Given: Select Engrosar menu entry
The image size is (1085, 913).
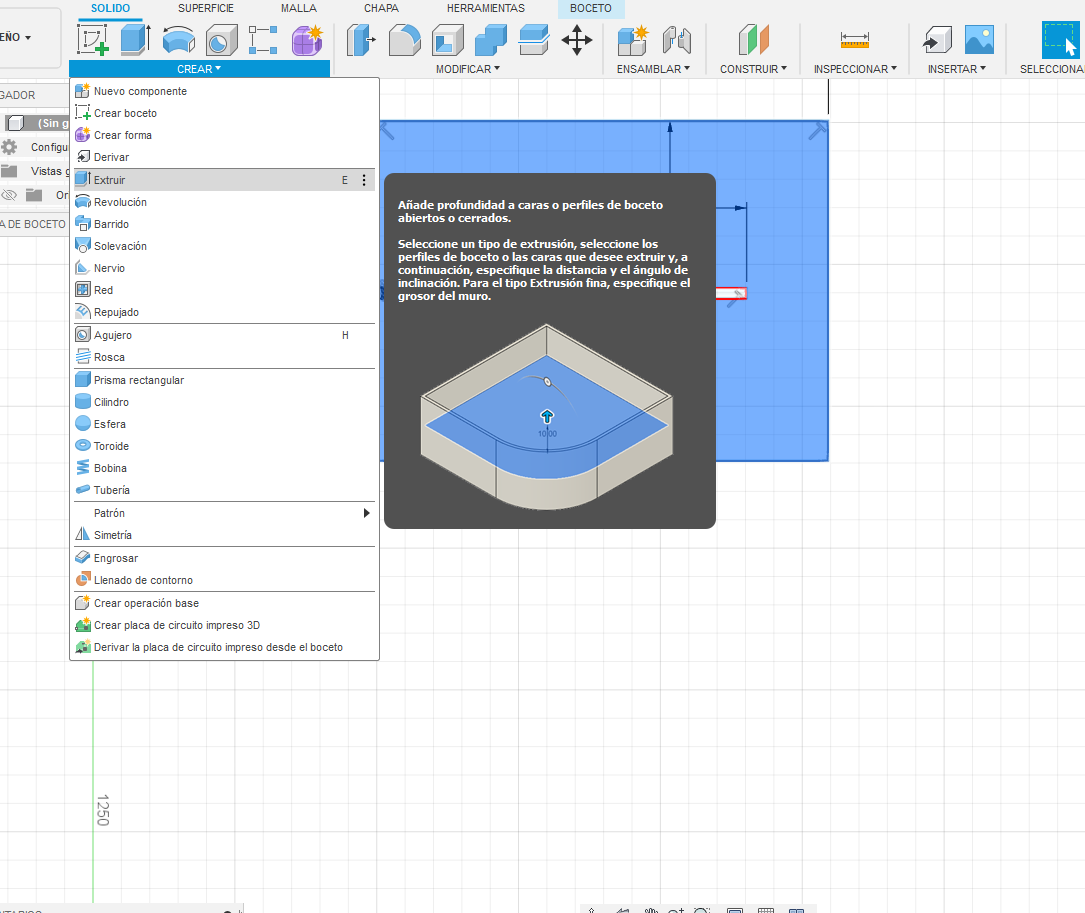Looking at the screenshot, I should point(224,558).
